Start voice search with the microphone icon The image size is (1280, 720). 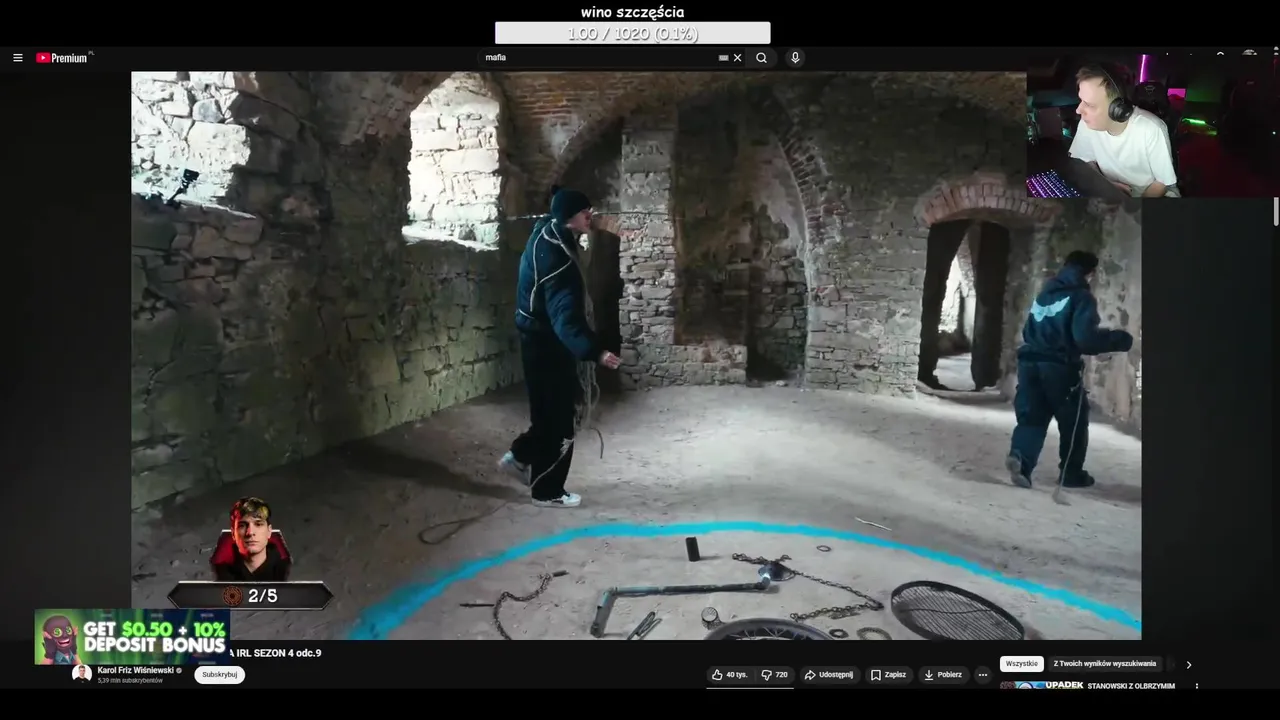(x=795, y=58)
